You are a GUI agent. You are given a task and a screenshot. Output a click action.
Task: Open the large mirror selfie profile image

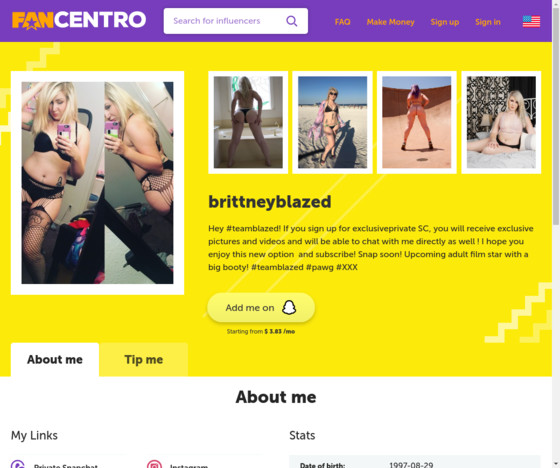pos(98,183)
